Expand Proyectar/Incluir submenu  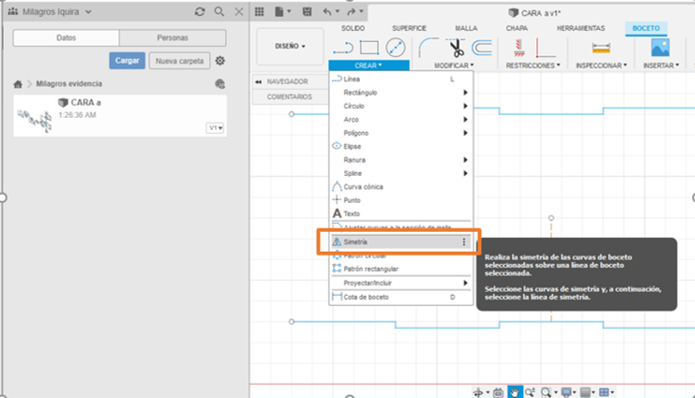click(x=401, y=283)
